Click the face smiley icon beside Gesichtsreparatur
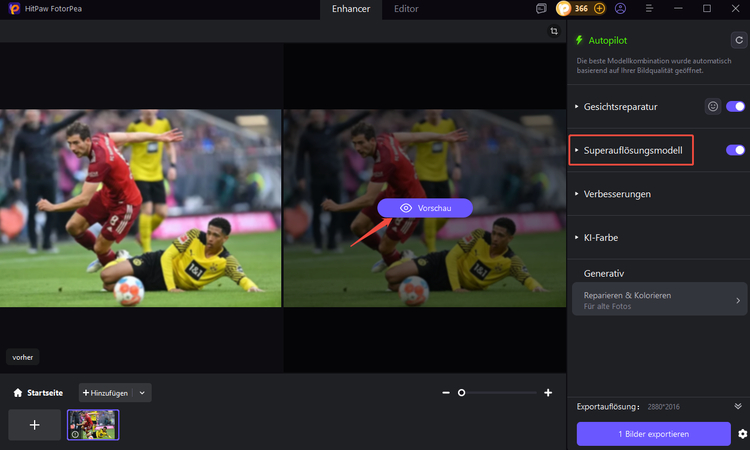The image size is (750, 450). (712, 106)
